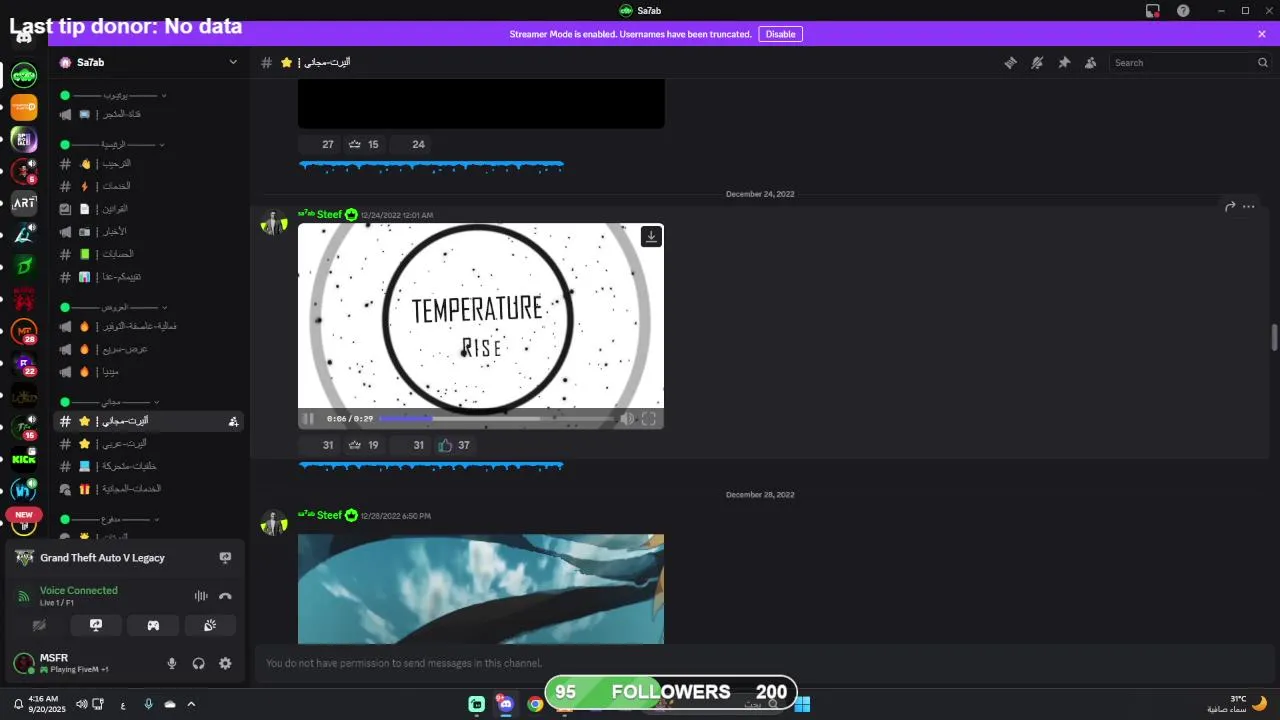1280x720 pixels.
Task: Forward the Temperature Rise video message
Action: [x=1230, y=207]
